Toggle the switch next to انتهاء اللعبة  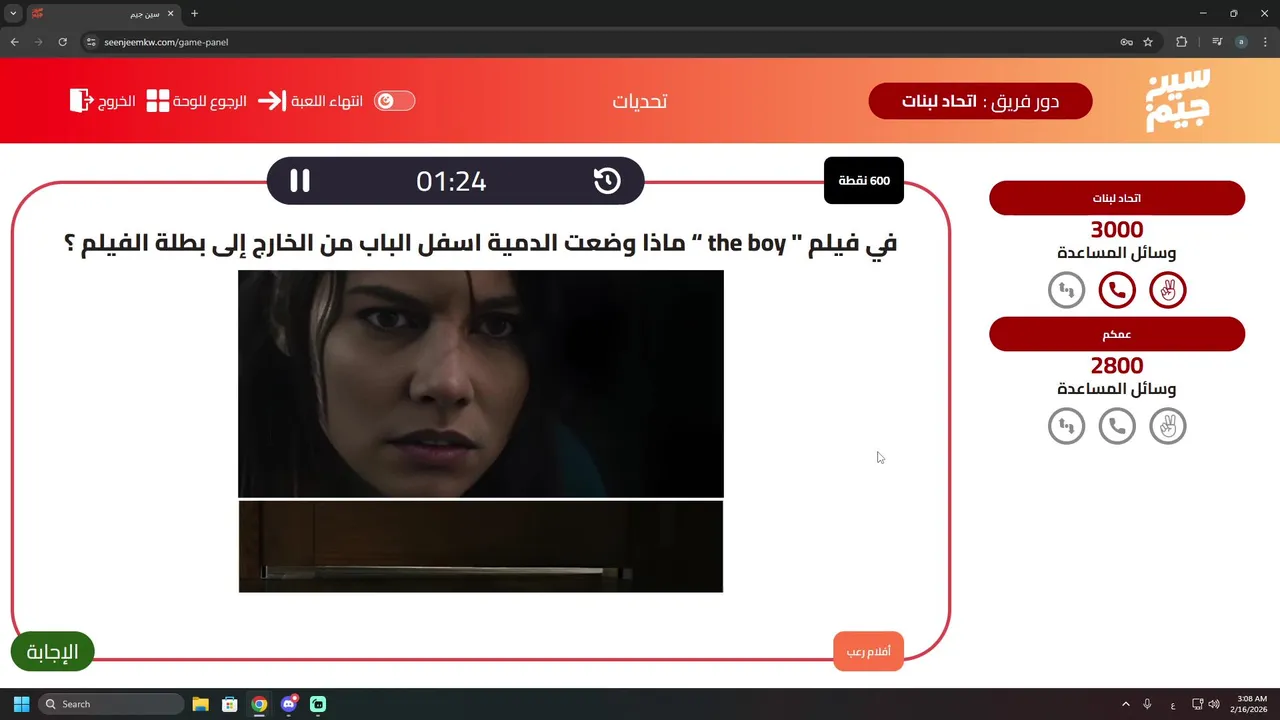coord(394,101)
